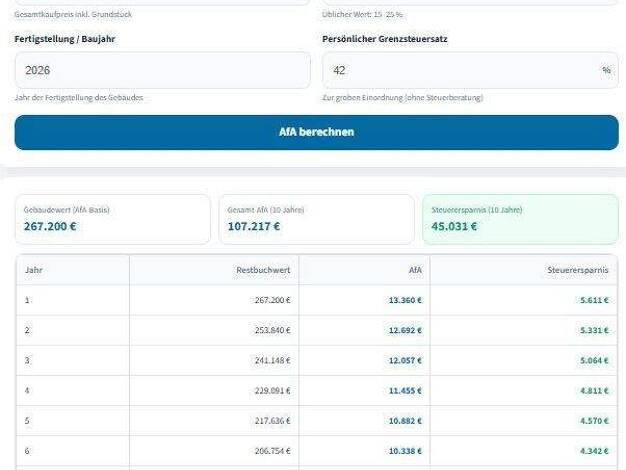Image resolution: width=626 pixels, height=470 pixels.
Task: Select the AfA value 13.360 € in year 1
Action: coord(405,300)
